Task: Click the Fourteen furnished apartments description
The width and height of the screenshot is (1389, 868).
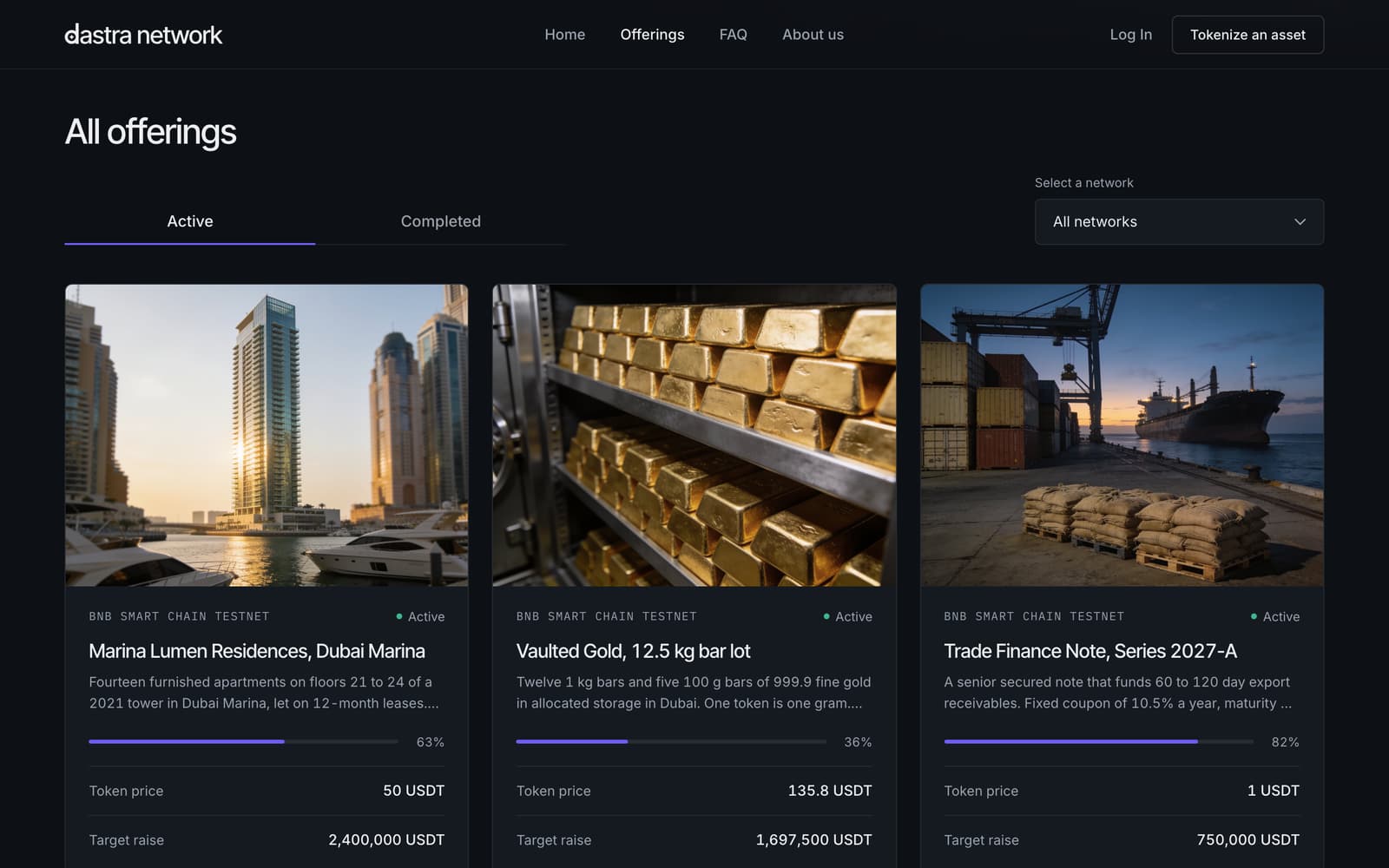Action: (264, 693)
